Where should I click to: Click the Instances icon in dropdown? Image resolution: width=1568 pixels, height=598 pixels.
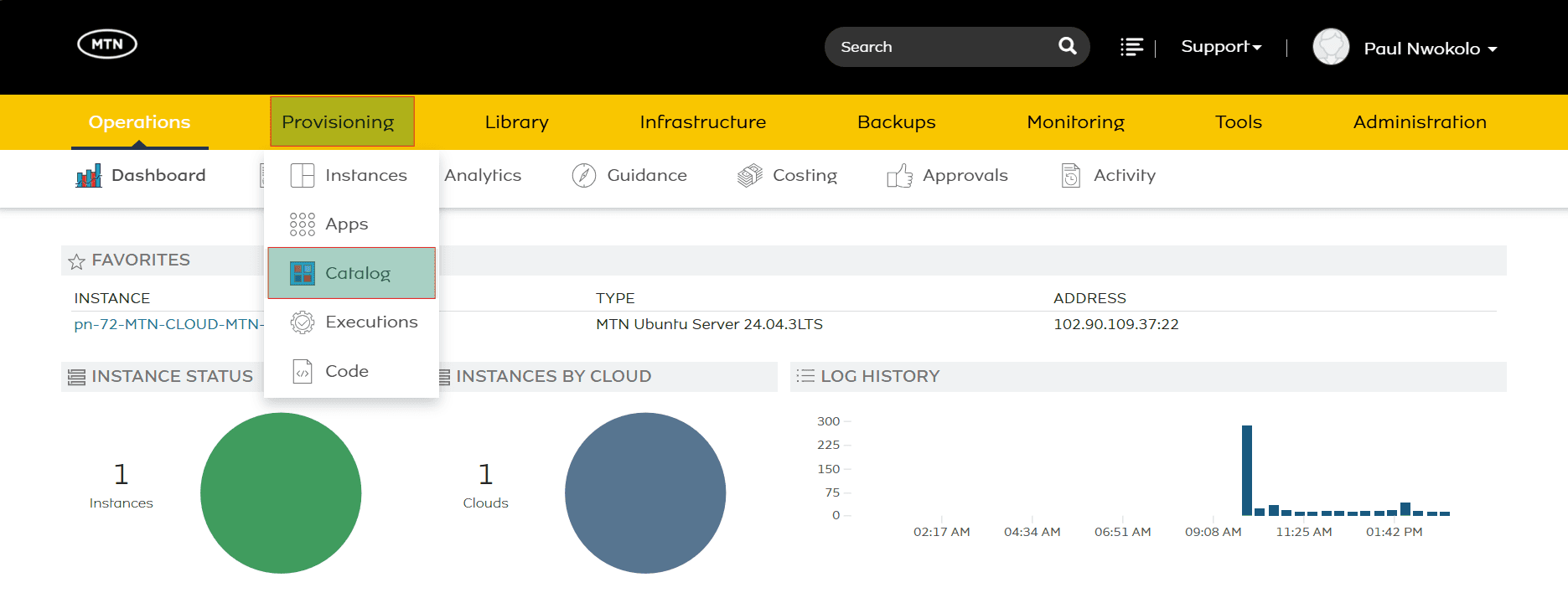point(302,175)
